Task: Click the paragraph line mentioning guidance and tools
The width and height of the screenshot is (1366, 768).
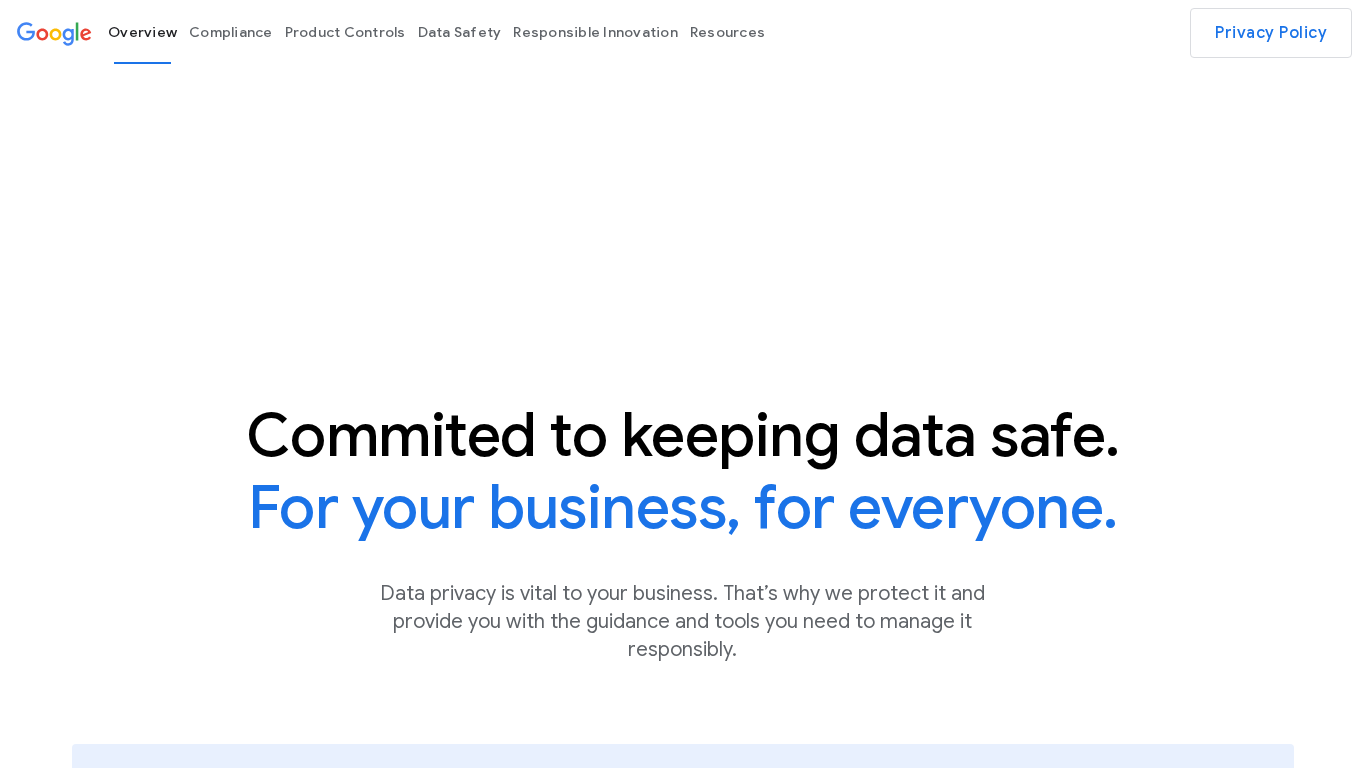Action: [x=682, y=621]
